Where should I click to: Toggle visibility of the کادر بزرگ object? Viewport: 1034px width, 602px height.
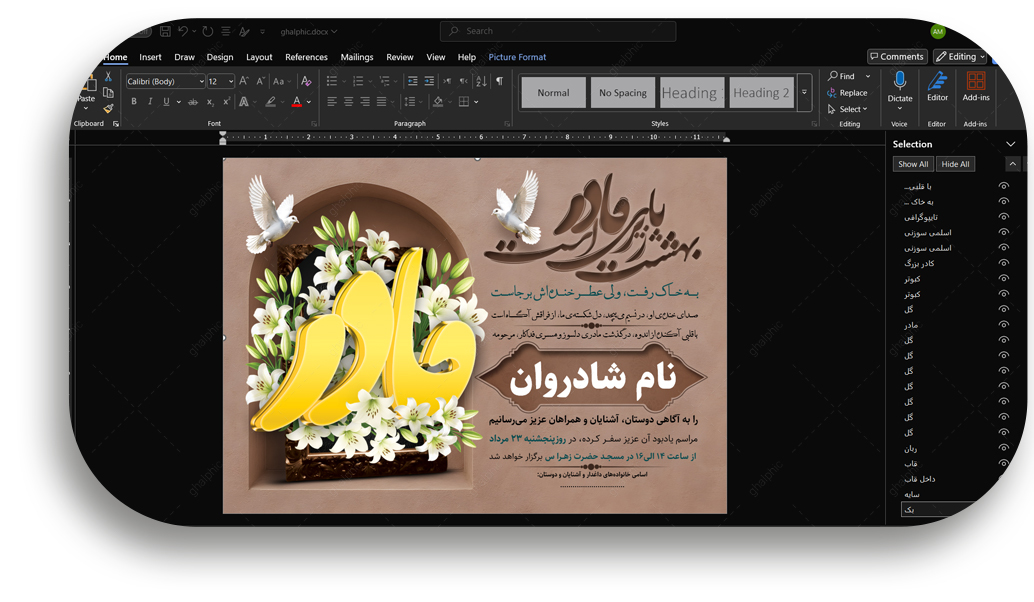1003,263
